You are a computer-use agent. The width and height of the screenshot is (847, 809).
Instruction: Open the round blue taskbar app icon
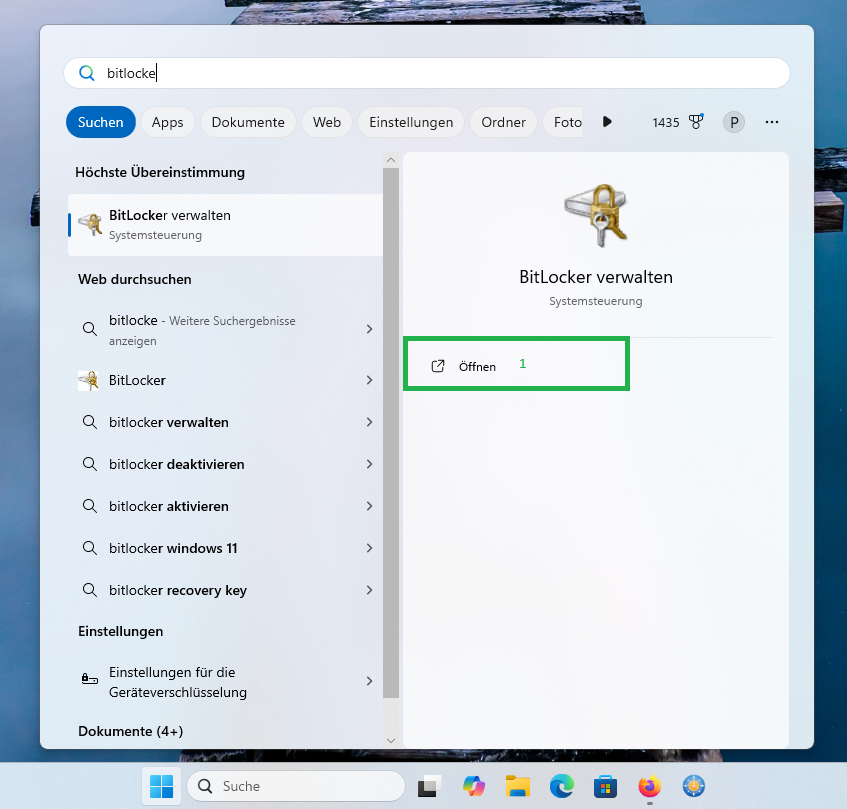point(694,786)
